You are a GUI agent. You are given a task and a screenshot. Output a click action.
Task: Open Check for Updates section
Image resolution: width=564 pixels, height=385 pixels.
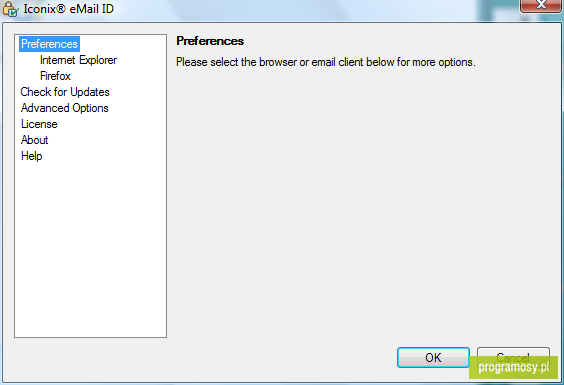[x=65, y=92]
